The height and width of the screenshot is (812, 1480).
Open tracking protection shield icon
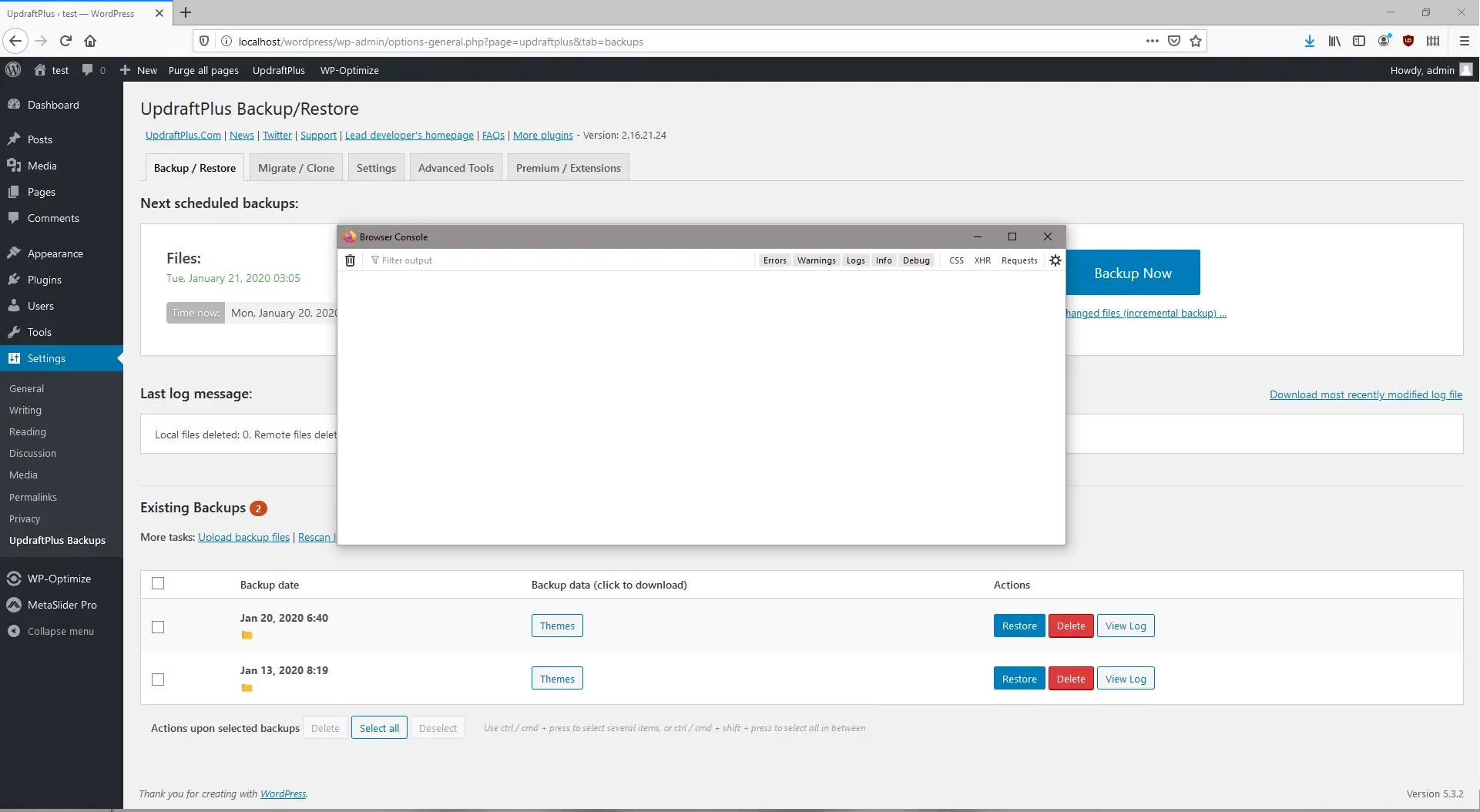pos(204,41)
